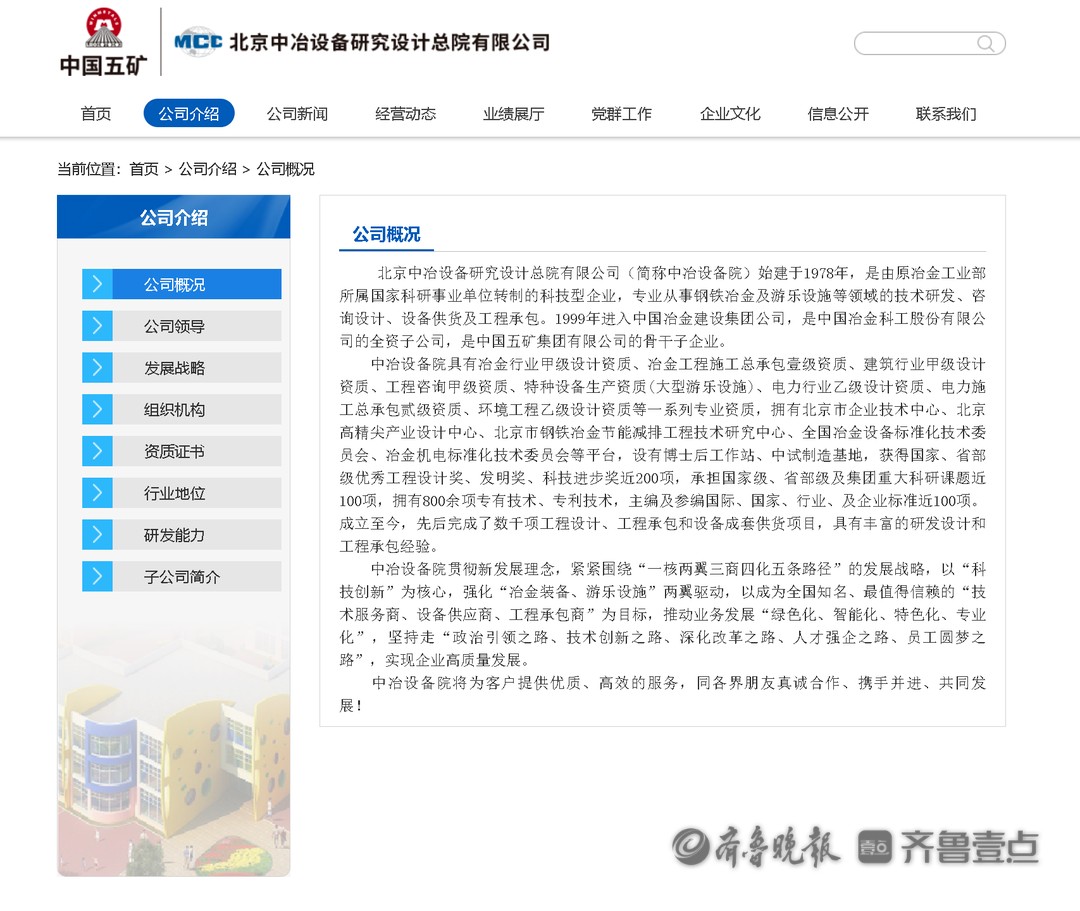The image size is (1080, 911).
Task: Click the chevron arrow beside 公司领导
Action: click(x=97, y=326)
